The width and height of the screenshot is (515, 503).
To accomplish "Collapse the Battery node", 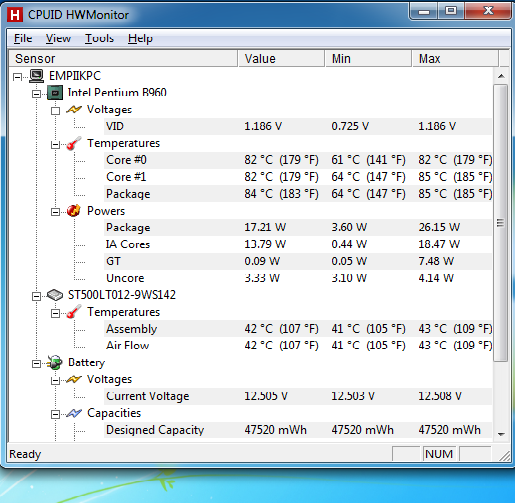I will [x=36, y=364].
